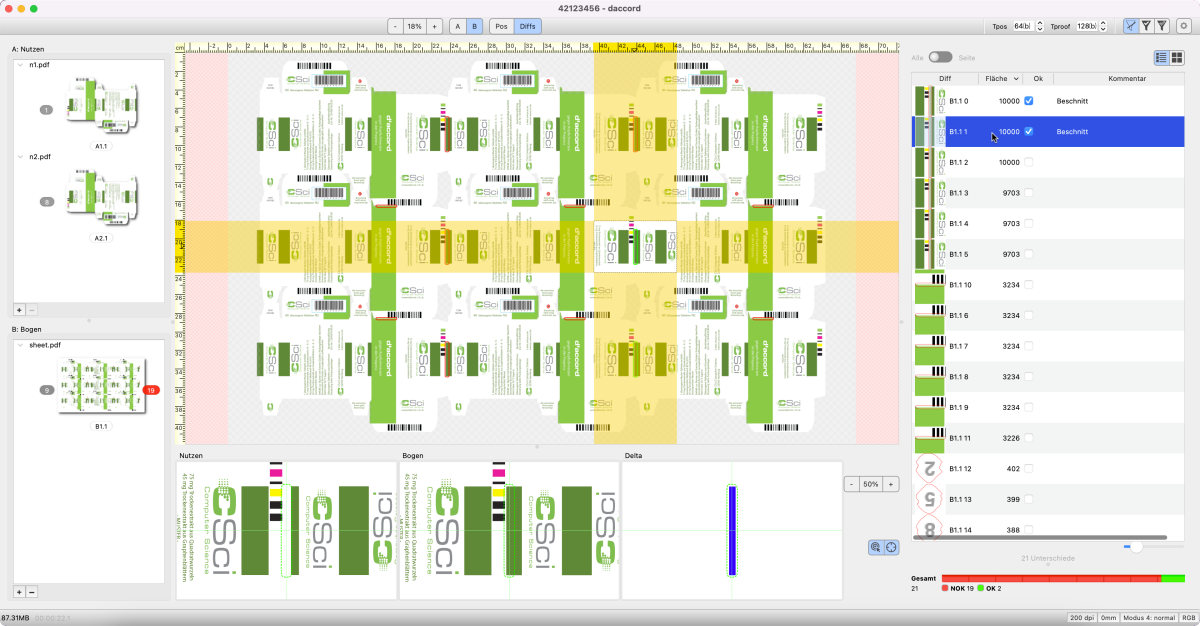Check Ok for row B1.1 4
The height and width of the screenshot is (626, 1200).
point(1028,223)
